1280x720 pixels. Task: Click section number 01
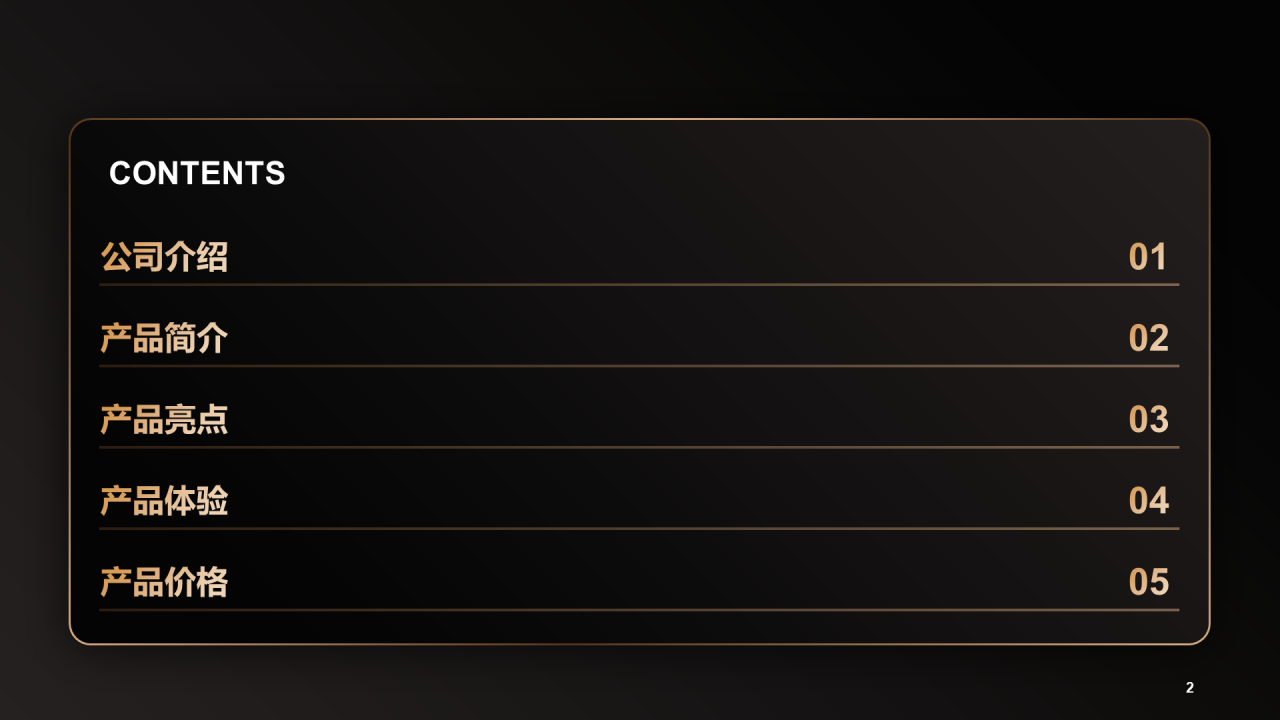click(1148, 257)
